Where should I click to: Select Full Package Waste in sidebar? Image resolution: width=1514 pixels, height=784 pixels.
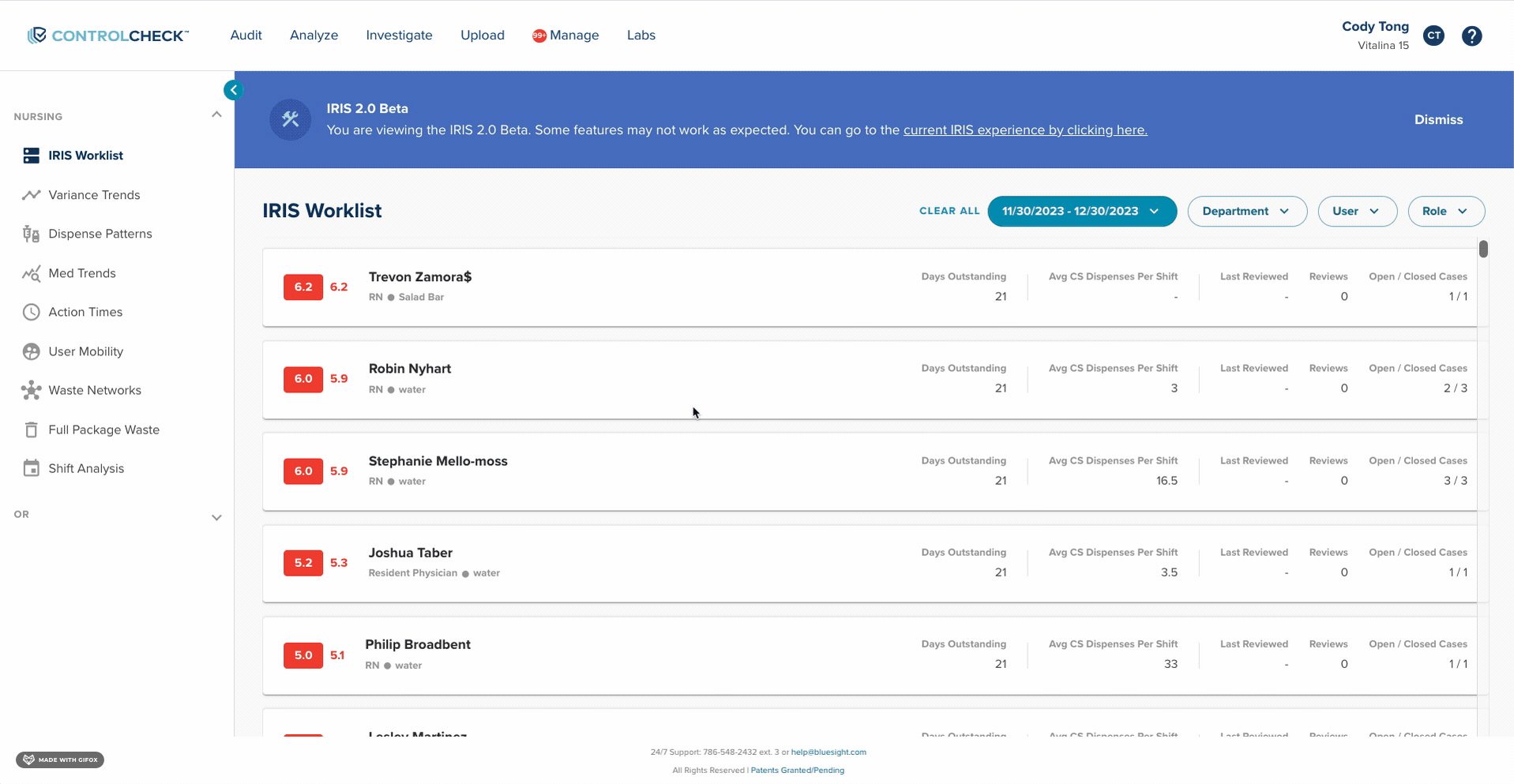point(104,430)
